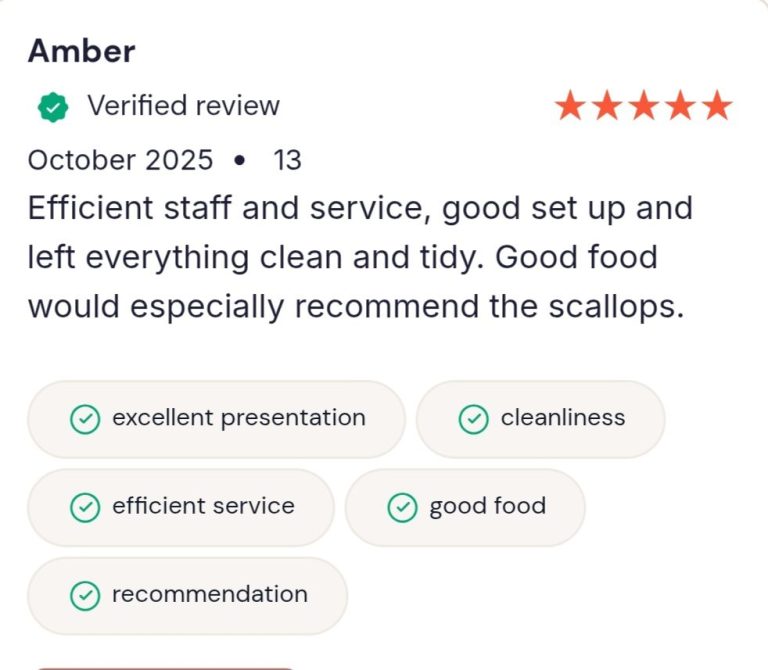Choose the 'good food' tag text
This screenshot has width=768, height=670.
click(487, 506)
